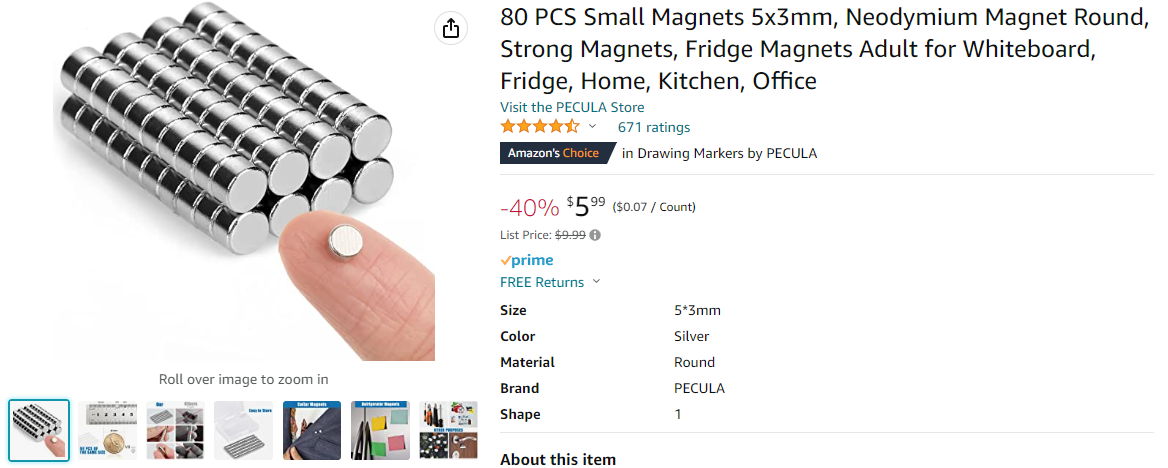Image resolution: width=1168 pixels, height=468 pixels.
Task: Open the 671 ratings link
Action: pos(654,127)
